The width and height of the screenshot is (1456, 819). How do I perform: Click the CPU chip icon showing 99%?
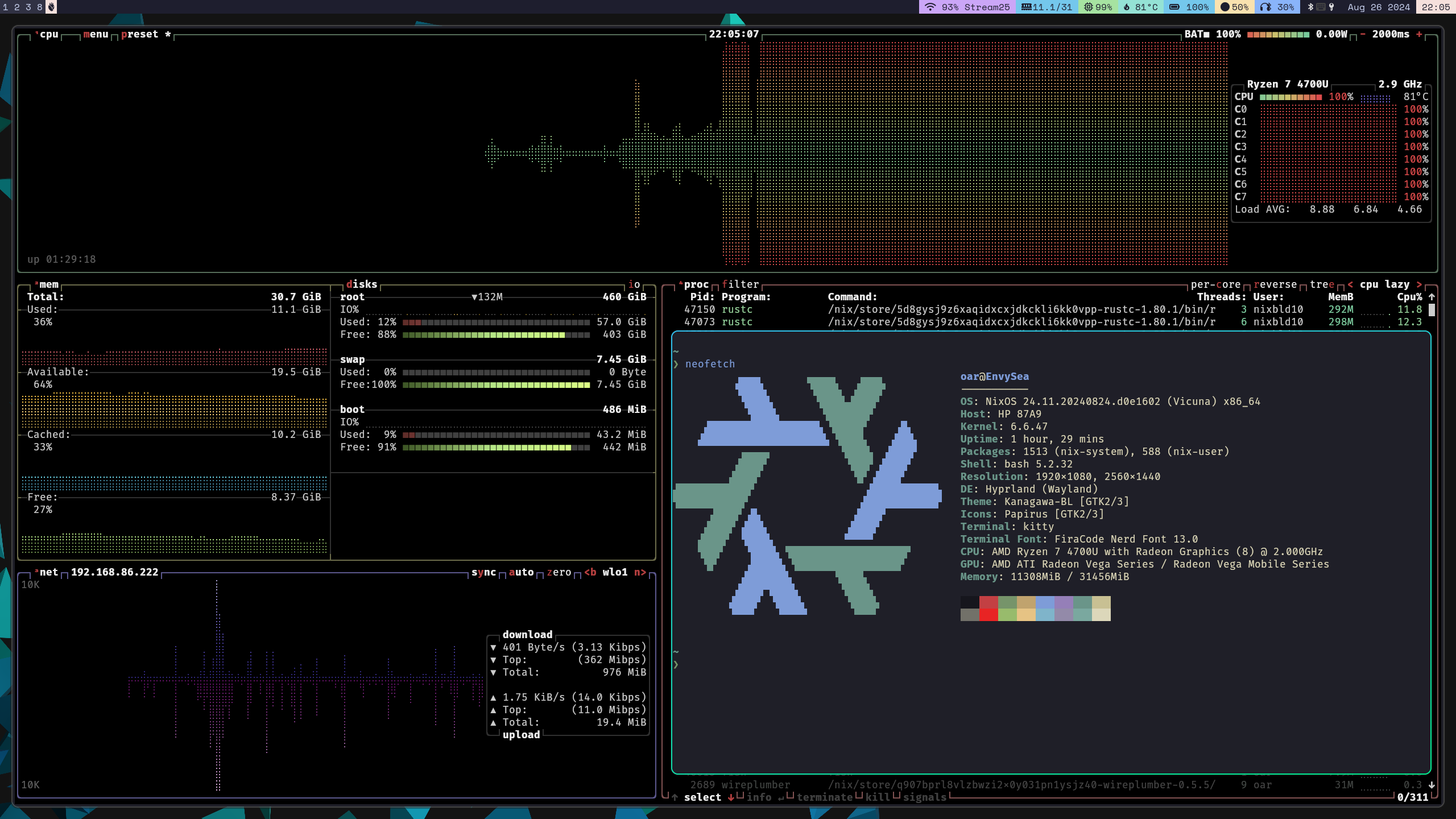pyautogui.click(x=1088, y=7)
